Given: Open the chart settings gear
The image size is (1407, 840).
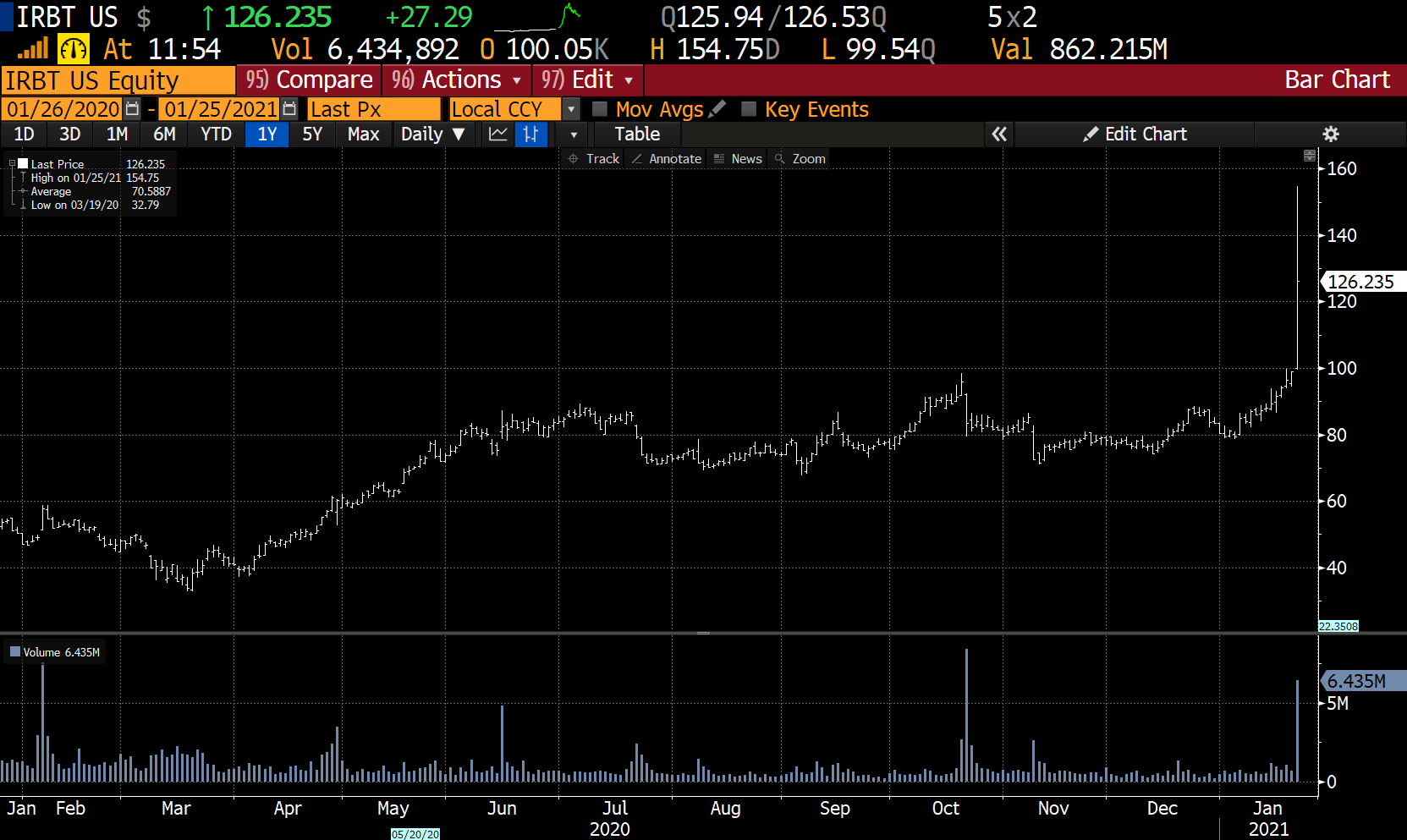Looking at the screenshot, I should click(1331, 134).
